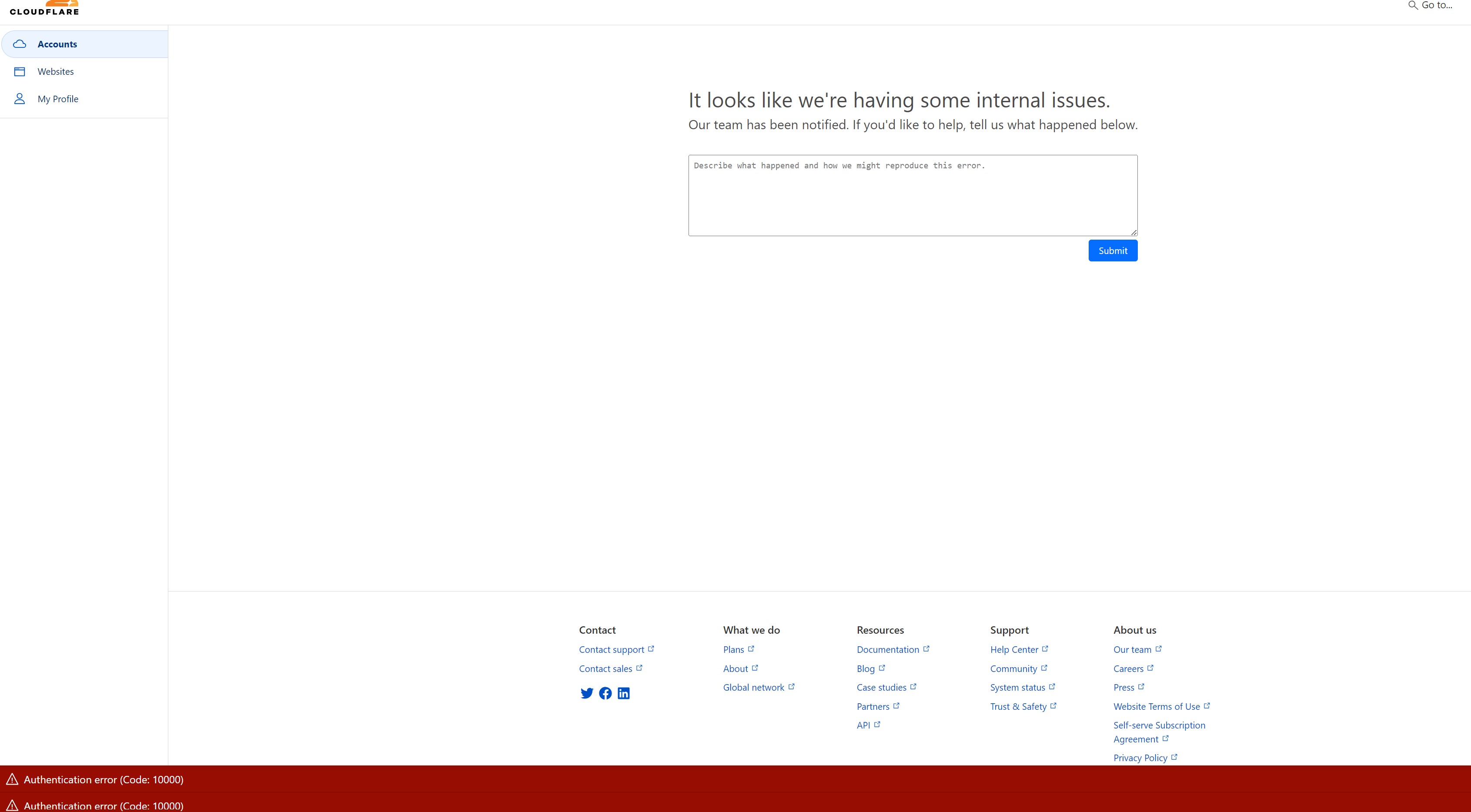Click the Global network link
Viewport: 1471px width, 812px height.
pyautogui.click(x=753, y=688)
